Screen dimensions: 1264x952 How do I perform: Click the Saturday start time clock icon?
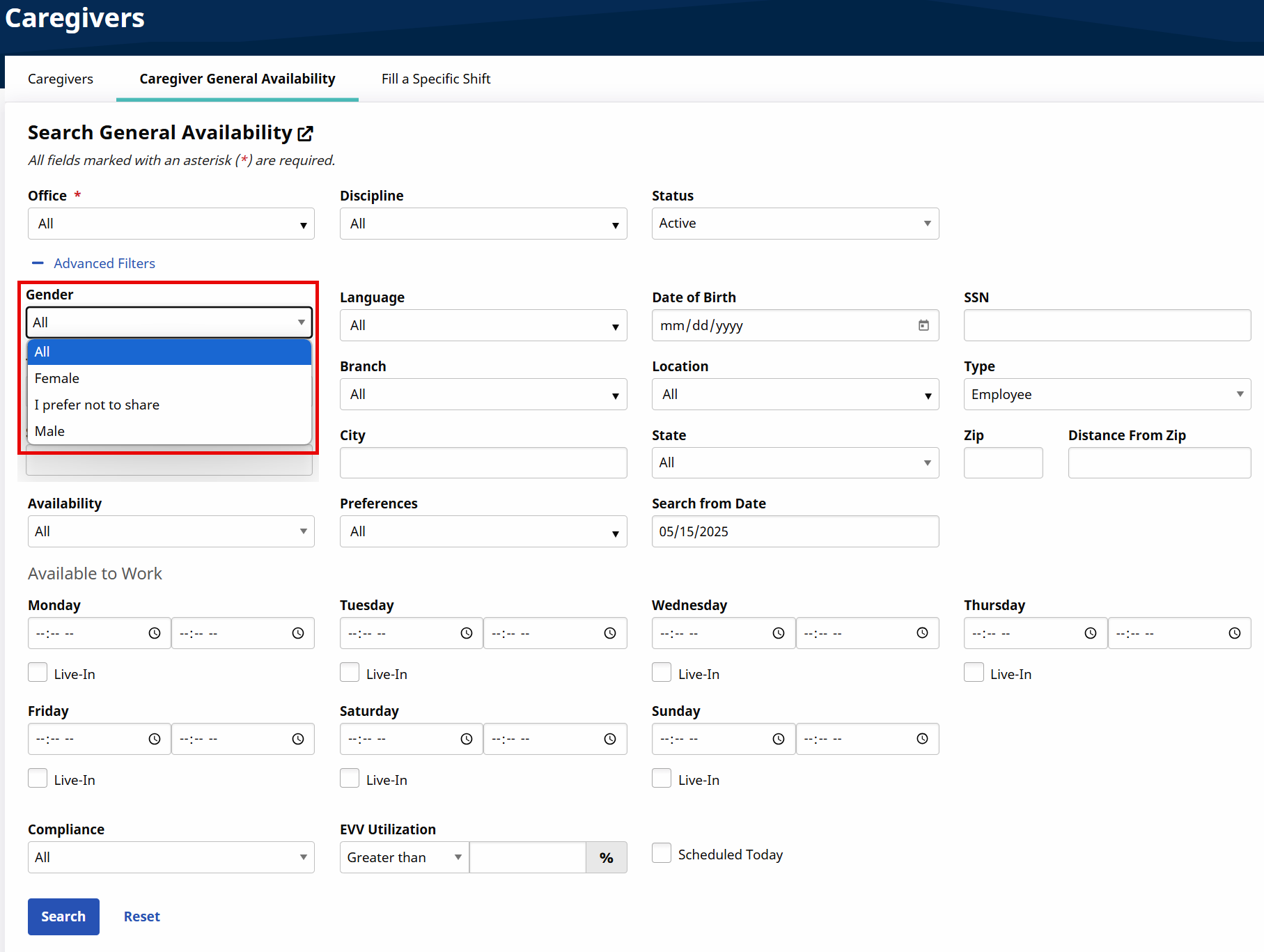point(467,739)
